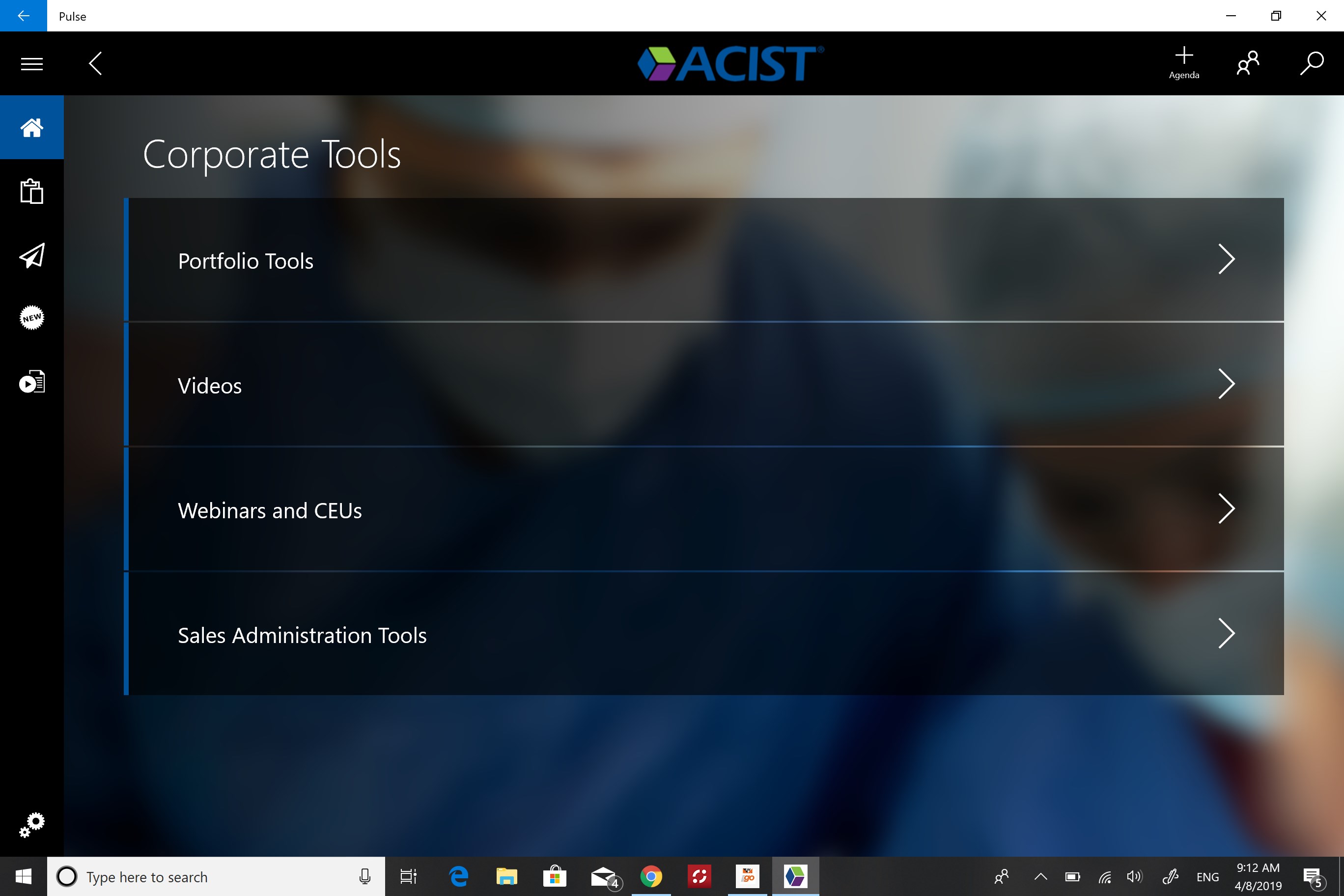Image resolution: width=1344 pixels, height=896 pixels.
Task: Click the back chevron in header
Action: point(95,63)
